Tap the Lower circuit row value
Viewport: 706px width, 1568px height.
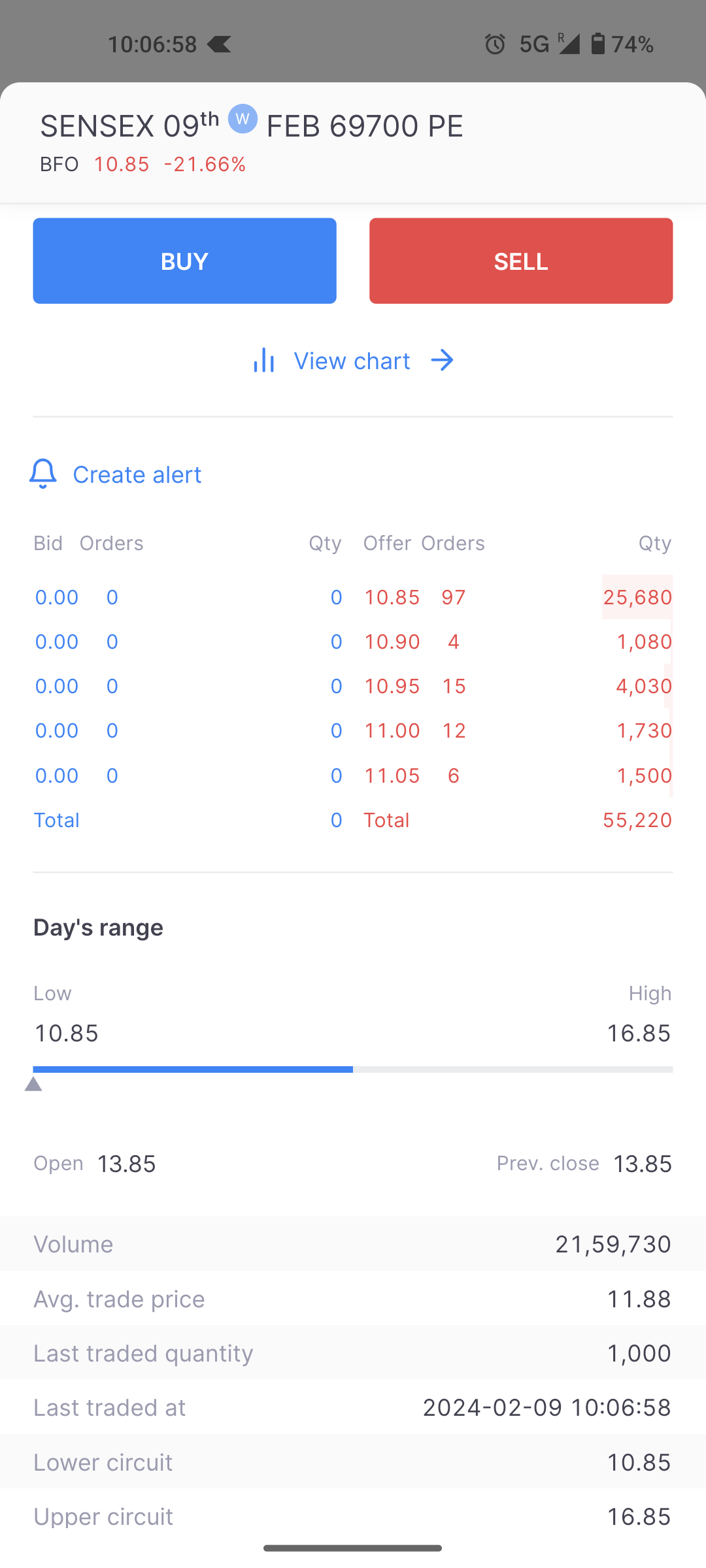click(x=639, y=1462)
